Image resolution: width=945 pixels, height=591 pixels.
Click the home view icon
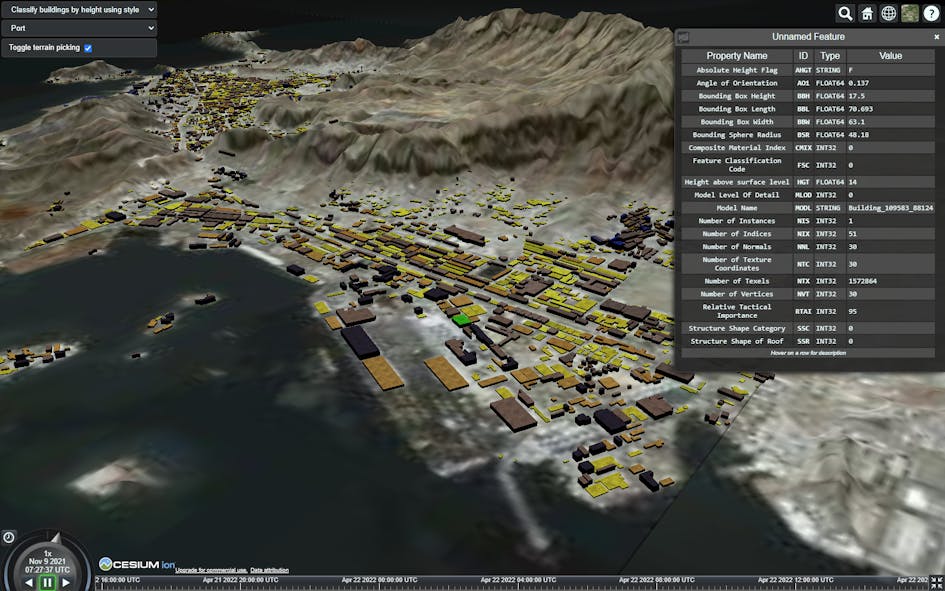[868, 13]
